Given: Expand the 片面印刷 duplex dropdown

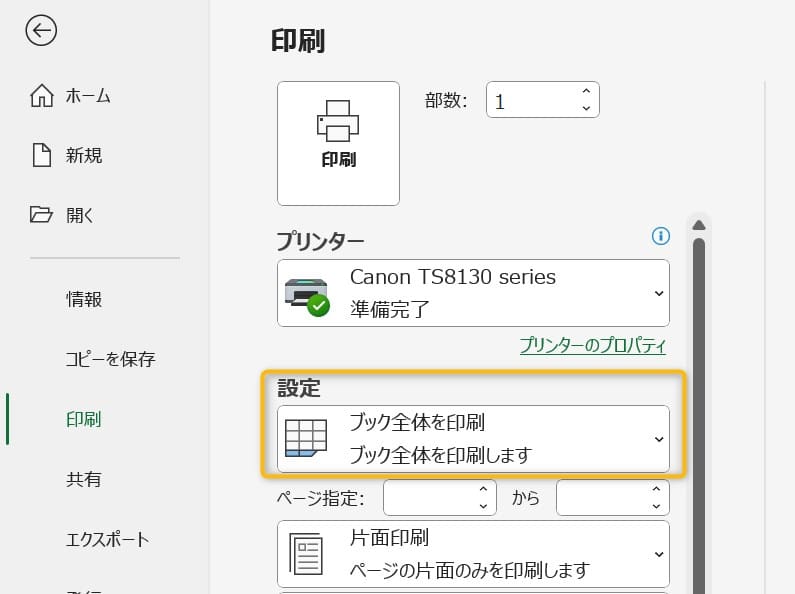Looking at the screenshot, I should [x=658, y=554].
